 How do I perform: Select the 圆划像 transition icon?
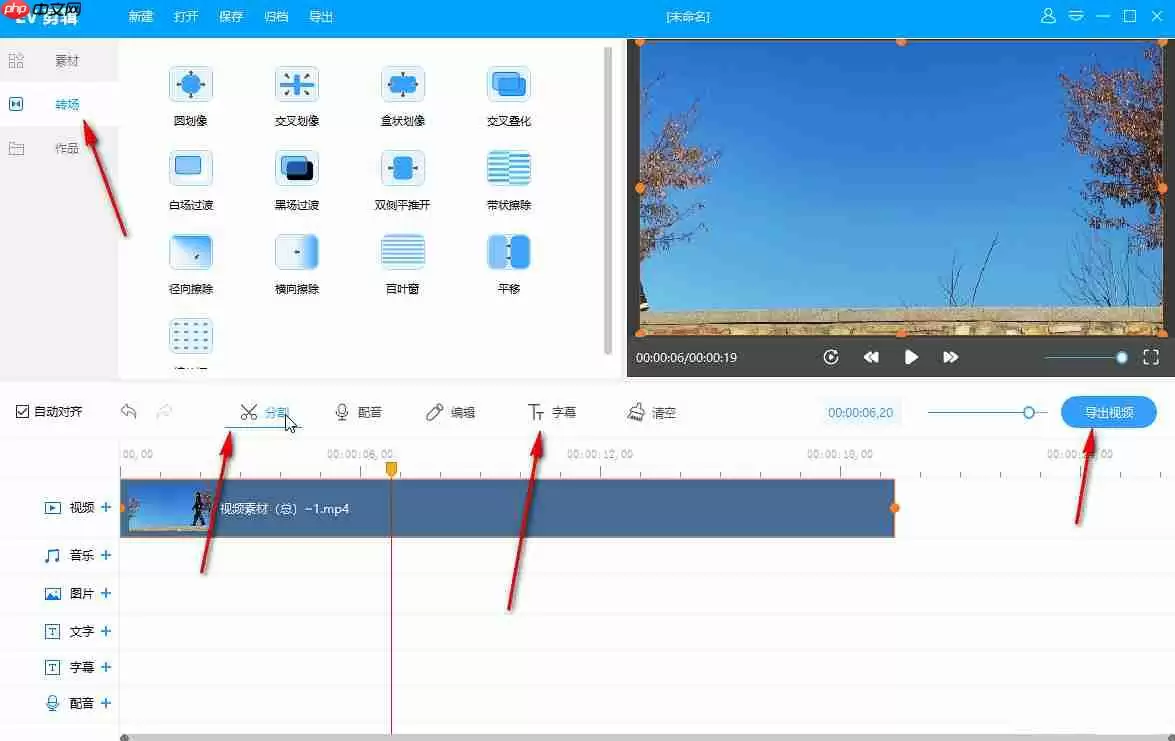[x=190, y=85]
